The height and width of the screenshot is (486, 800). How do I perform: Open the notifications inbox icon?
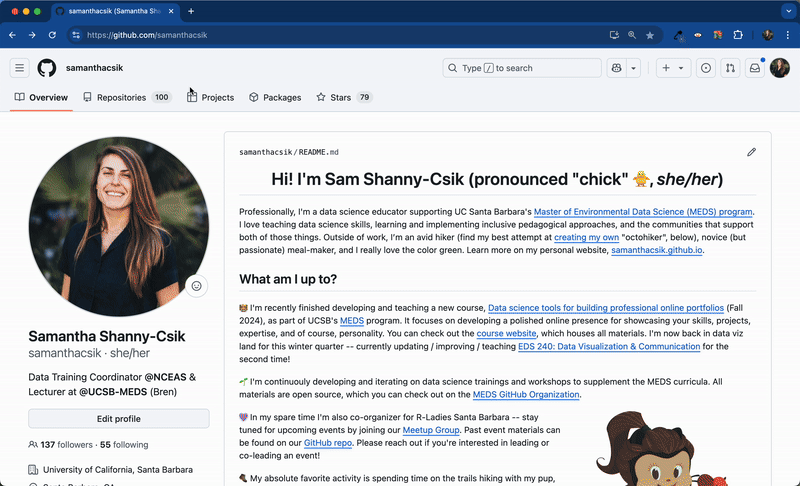(755, 68)
